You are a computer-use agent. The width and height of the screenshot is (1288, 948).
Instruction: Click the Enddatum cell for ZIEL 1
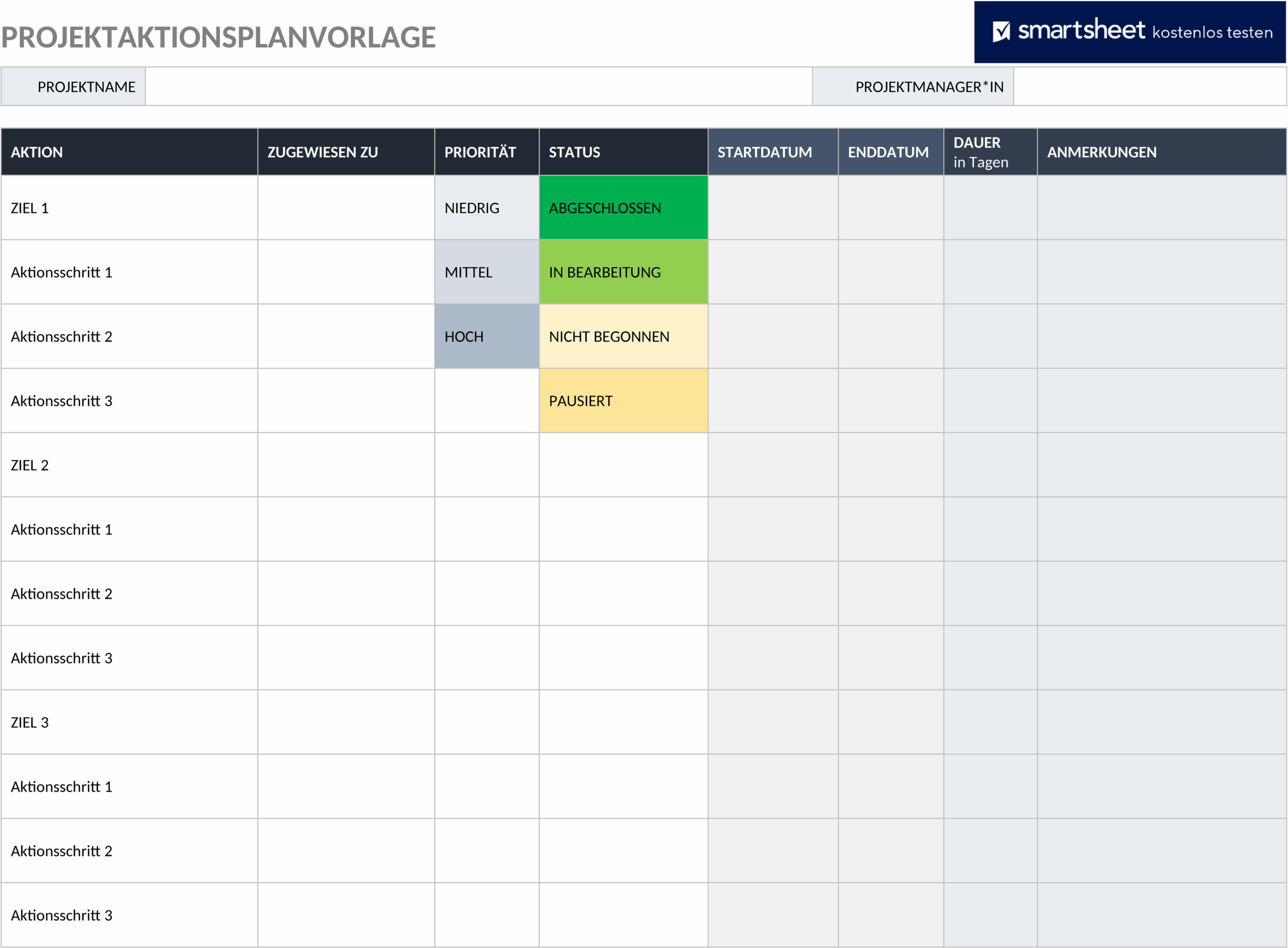click(891, 208)
